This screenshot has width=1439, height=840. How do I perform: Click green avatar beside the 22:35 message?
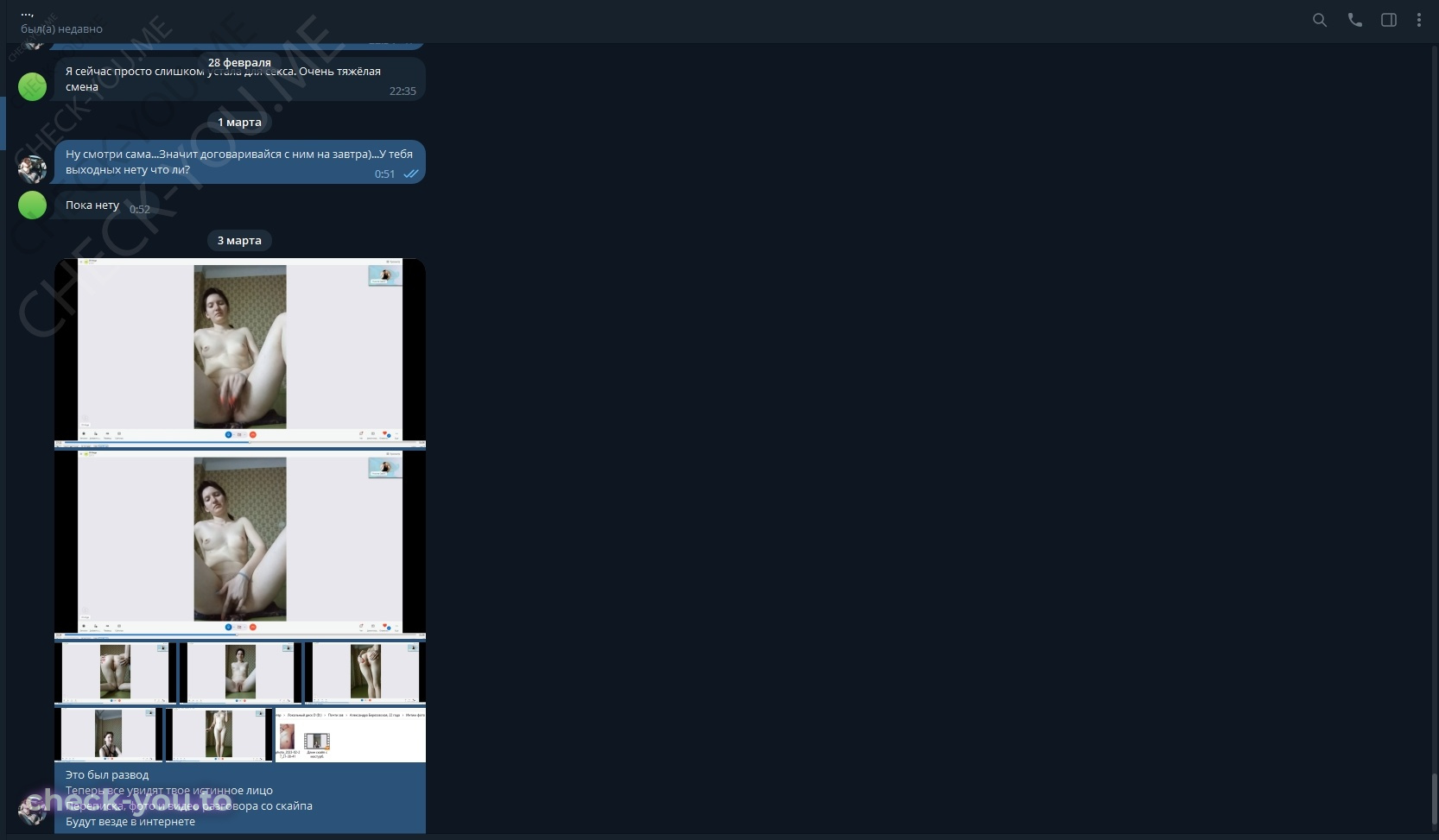[33, 86]
